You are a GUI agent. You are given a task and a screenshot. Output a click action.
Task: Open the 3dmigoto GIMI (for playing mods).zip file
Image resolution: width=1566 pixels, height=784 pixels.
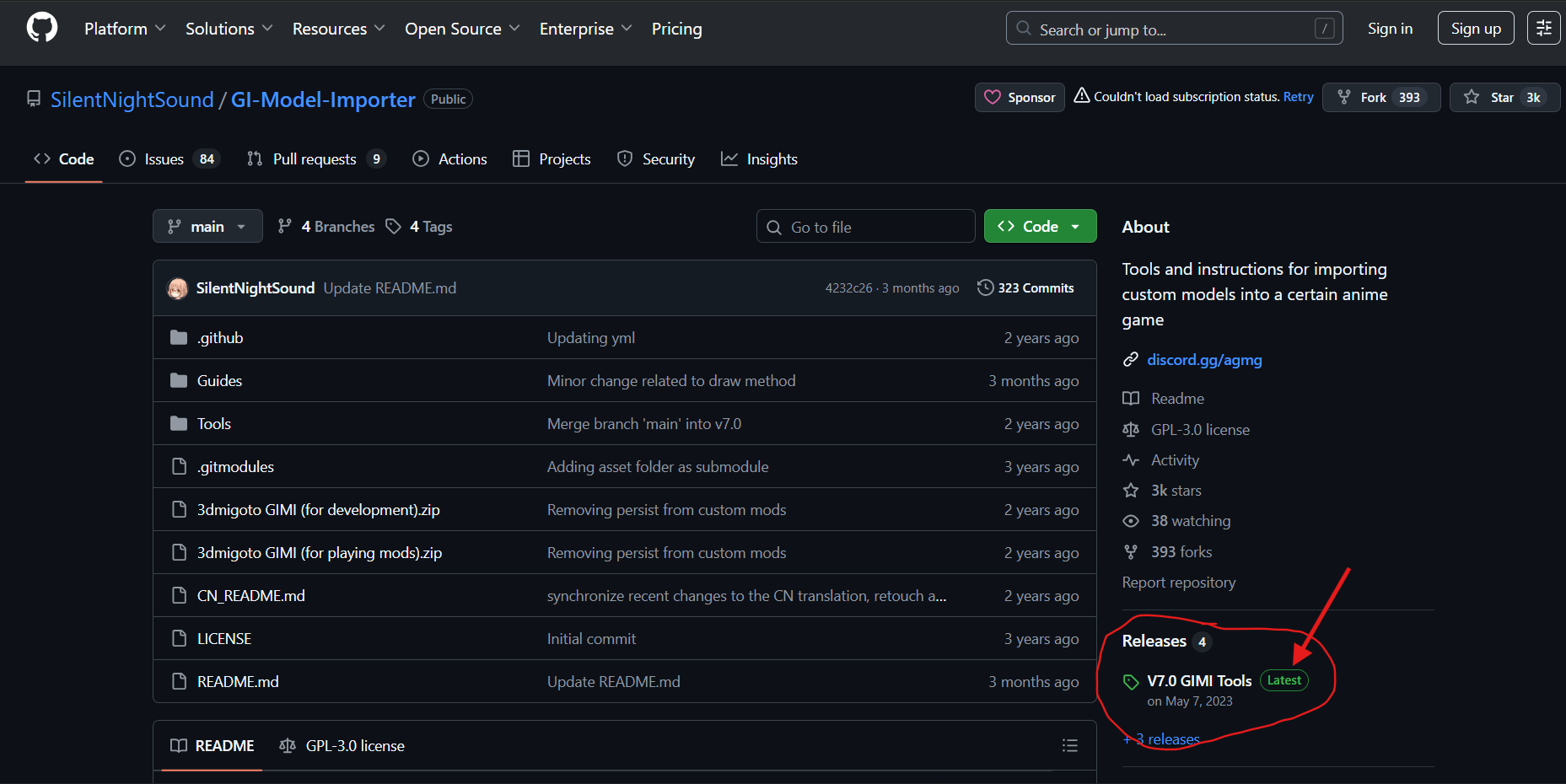click(320, 552)
